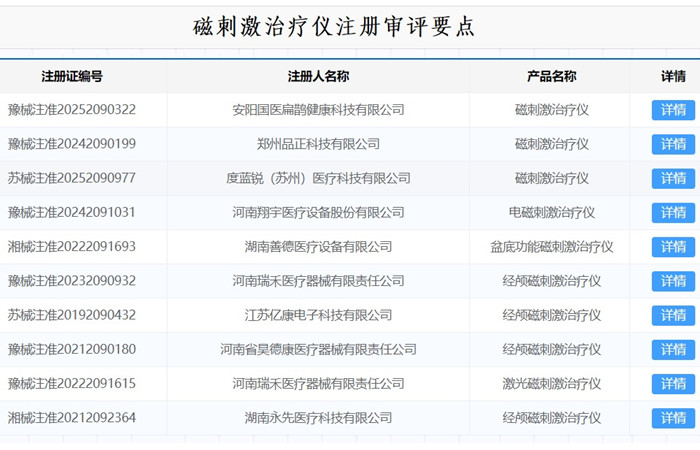Click 河南翔宇医疗设备股份有限公司
This screenshot has width=700, height=450.
318,212
